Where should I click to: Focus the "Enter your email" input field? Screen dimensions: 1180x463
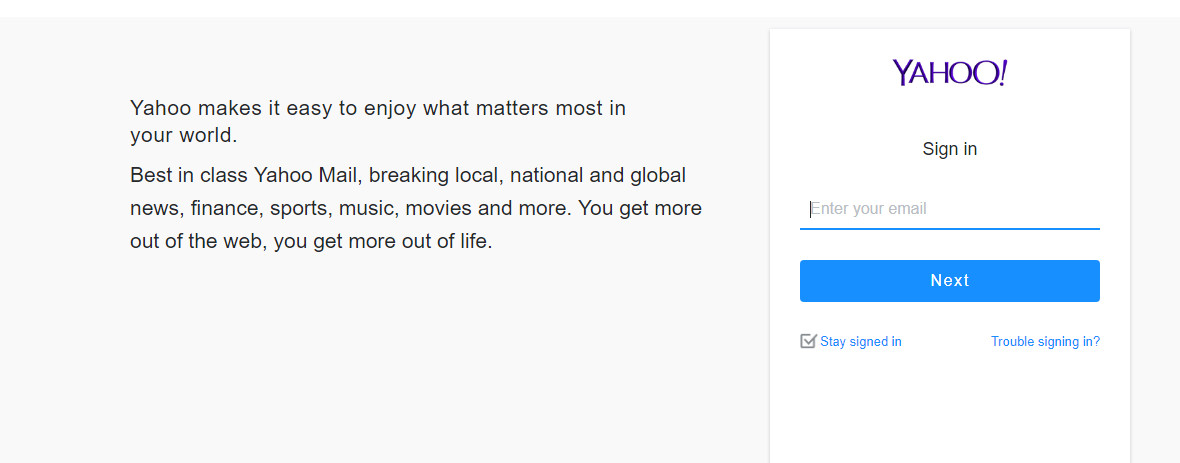click(x=950, y=209)
